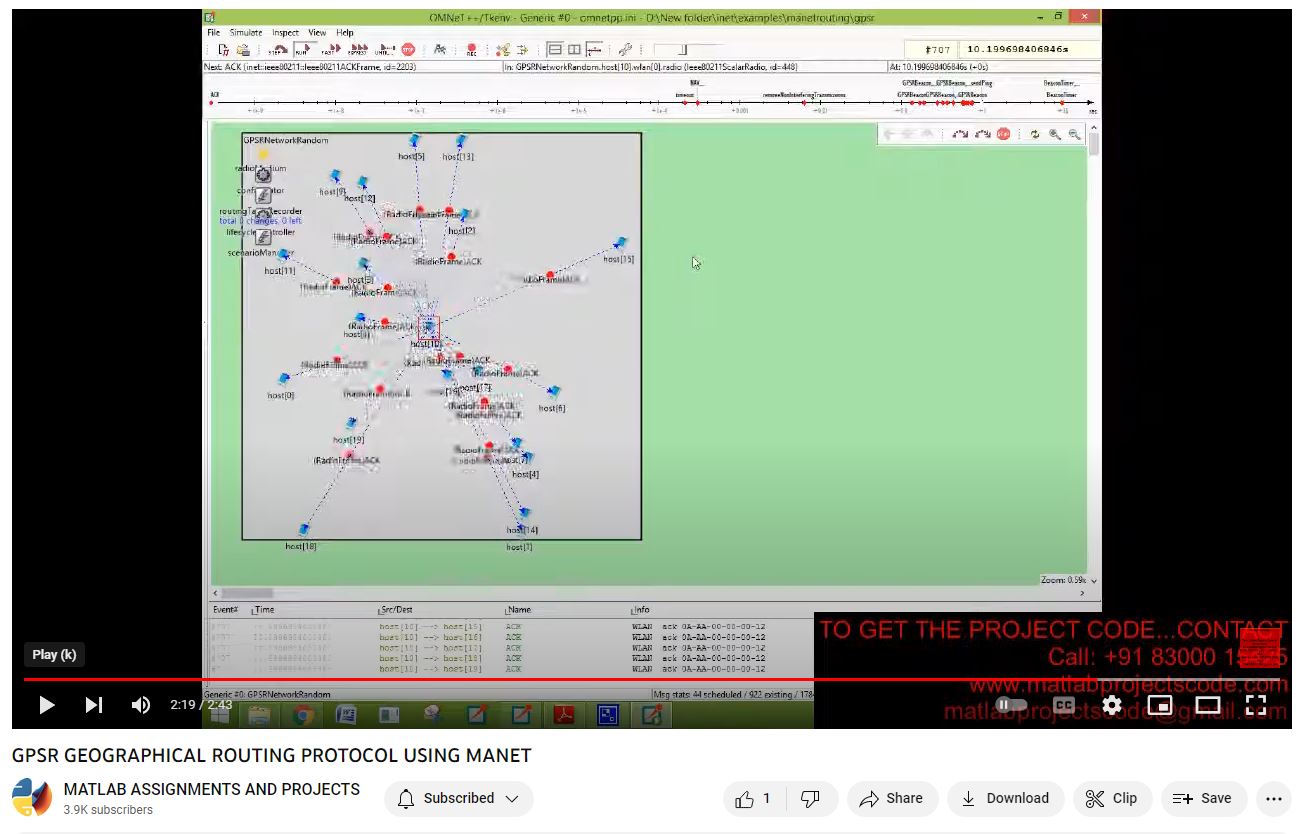Enter full screen mode
1306x834 pixels.
point(1256,705)
